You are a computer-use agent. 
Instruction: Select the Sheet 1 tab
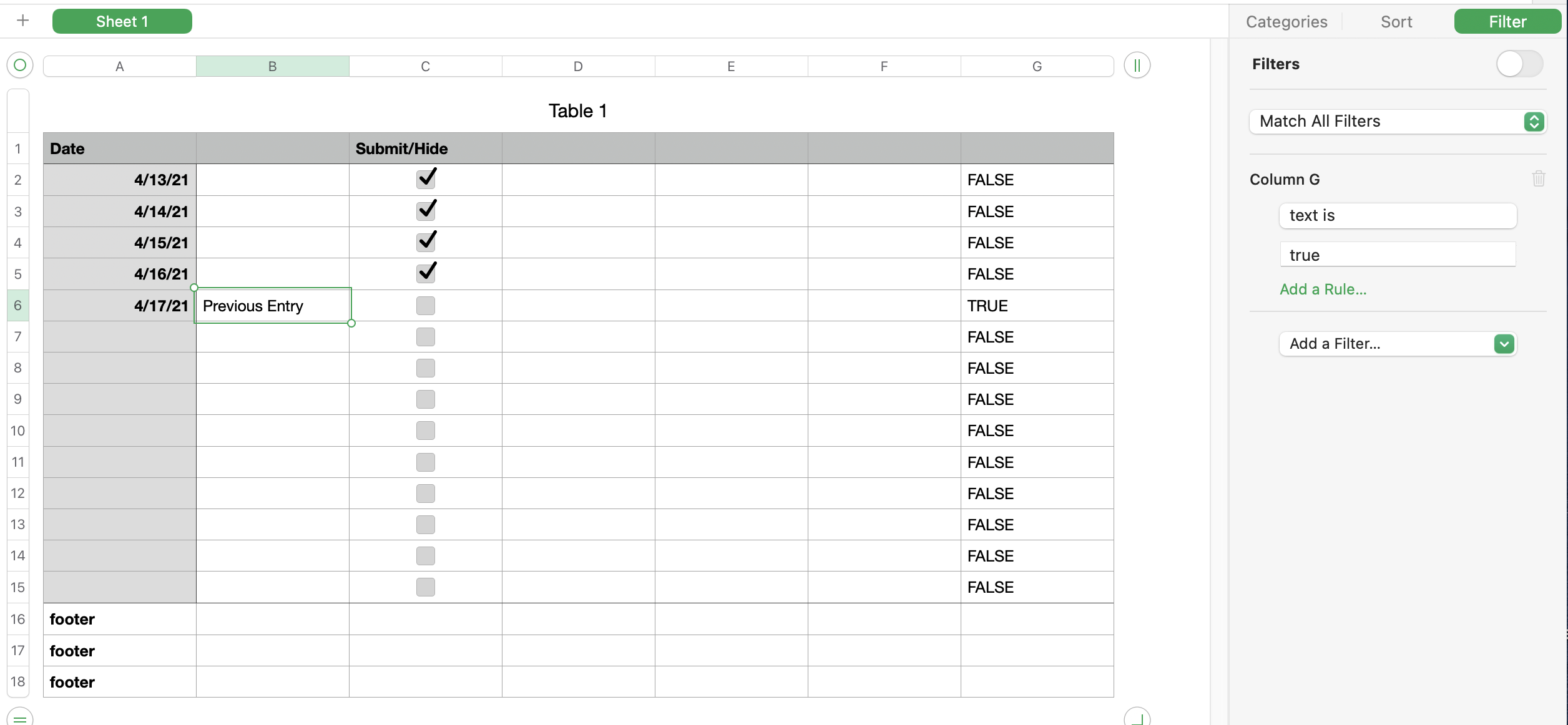pyautogui.click(x=122, y=21)
